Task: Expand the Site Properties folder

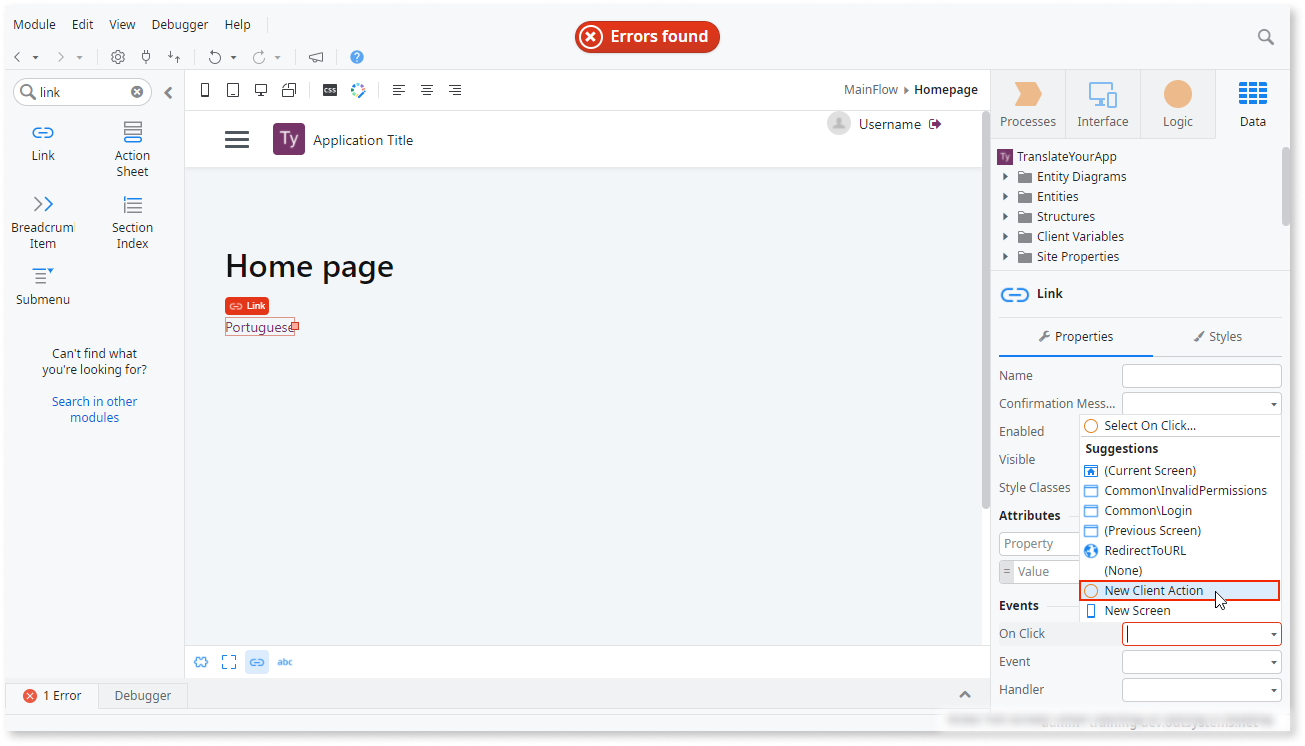Action: point(1005,256)
